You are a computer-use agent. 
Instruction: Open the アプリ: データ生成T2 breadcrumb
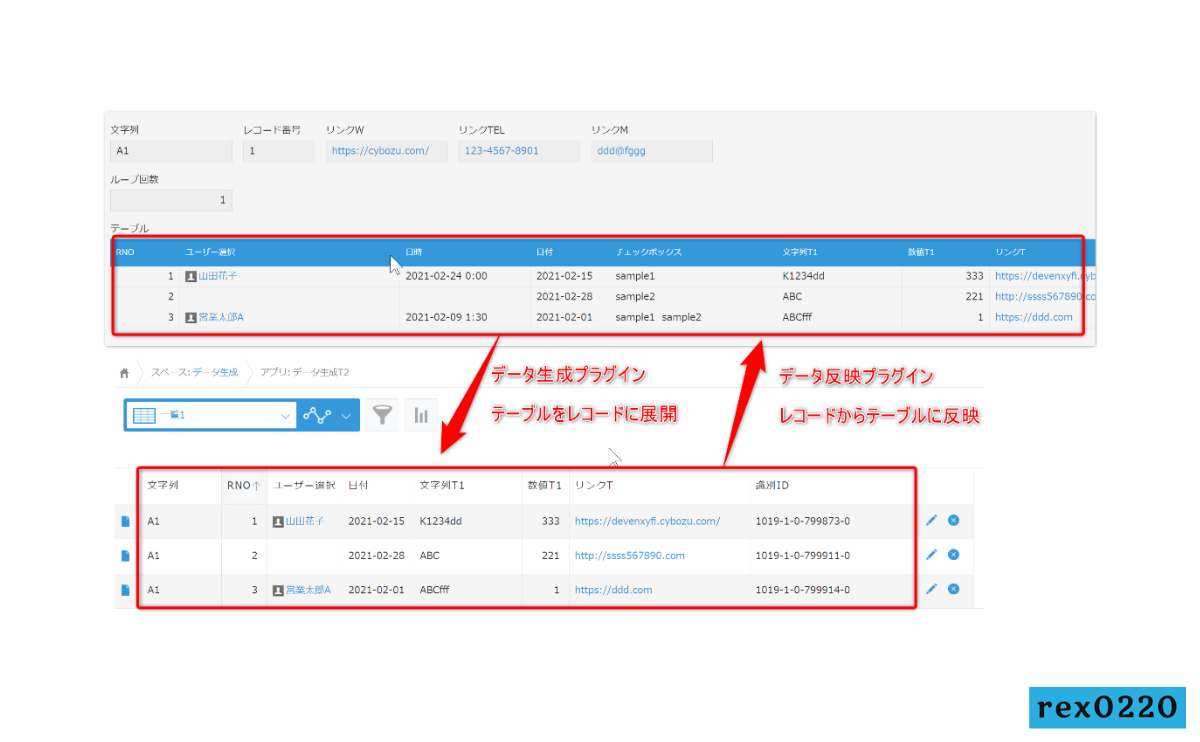[304, 372]
